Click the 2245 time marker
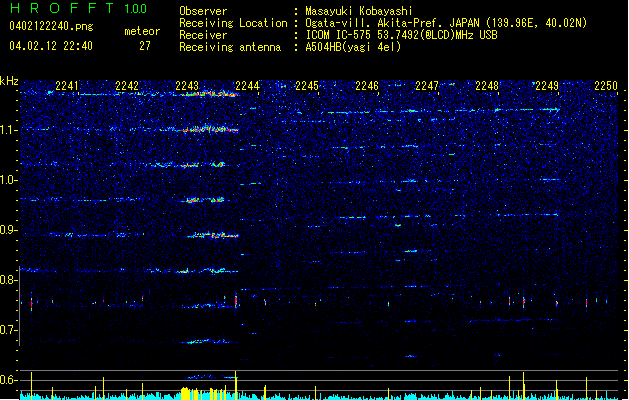 point(307,86)
